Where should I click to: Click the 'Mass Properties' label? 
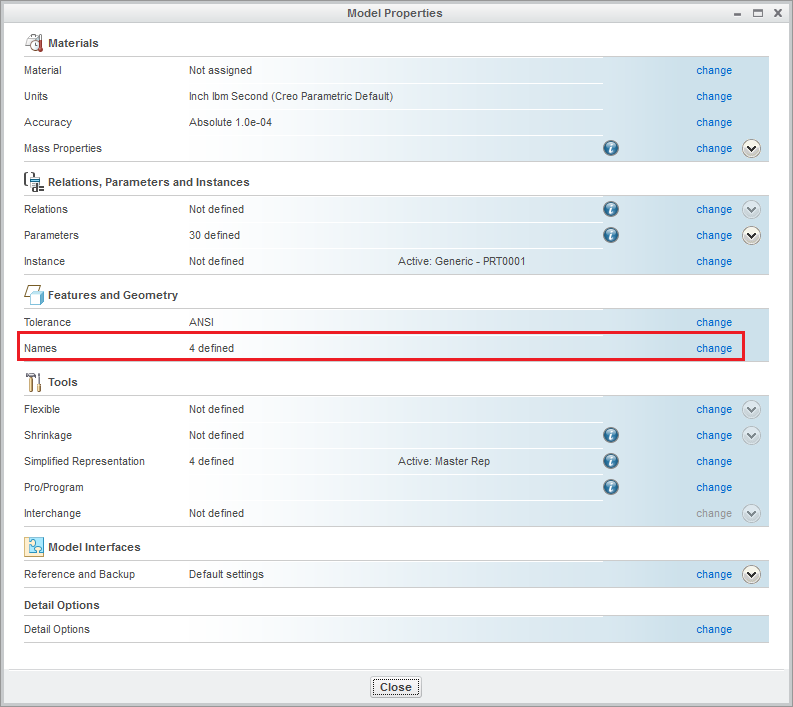click(x=63, y=148)
